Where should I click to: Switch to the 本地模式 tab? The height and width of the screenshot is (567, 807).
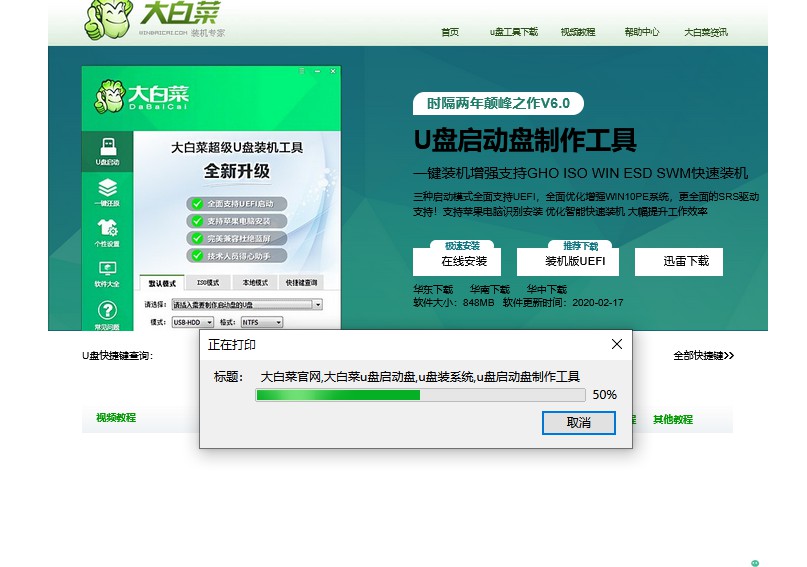pyautogui.click(x=255, y=283)
